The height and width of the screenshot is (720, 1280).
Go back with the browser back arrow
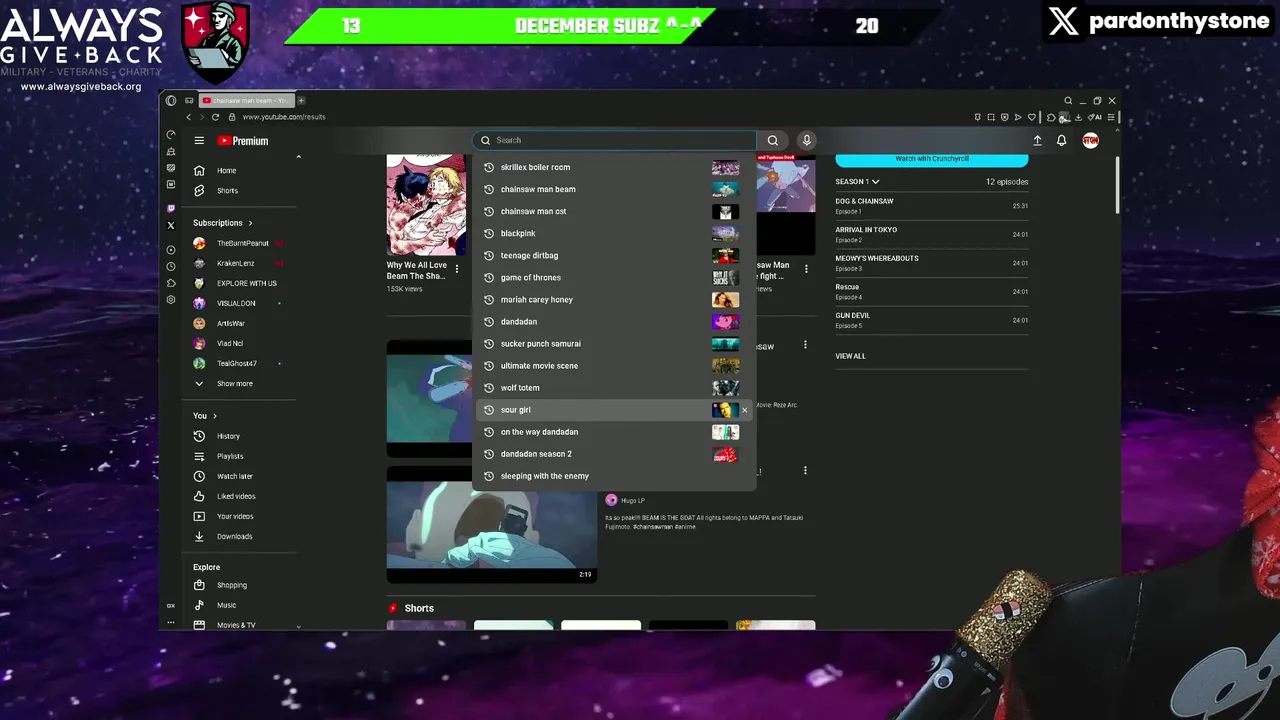(188, 117)
